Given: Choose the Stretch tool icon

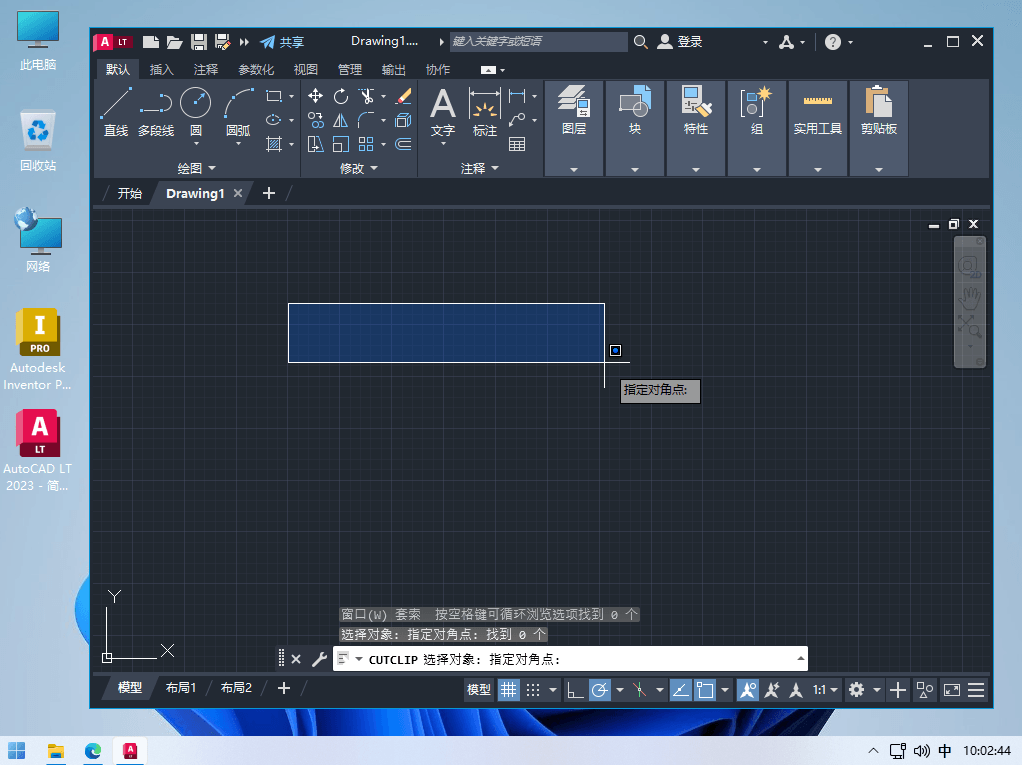Looking at the screenshot, I should tap(315, 144).
